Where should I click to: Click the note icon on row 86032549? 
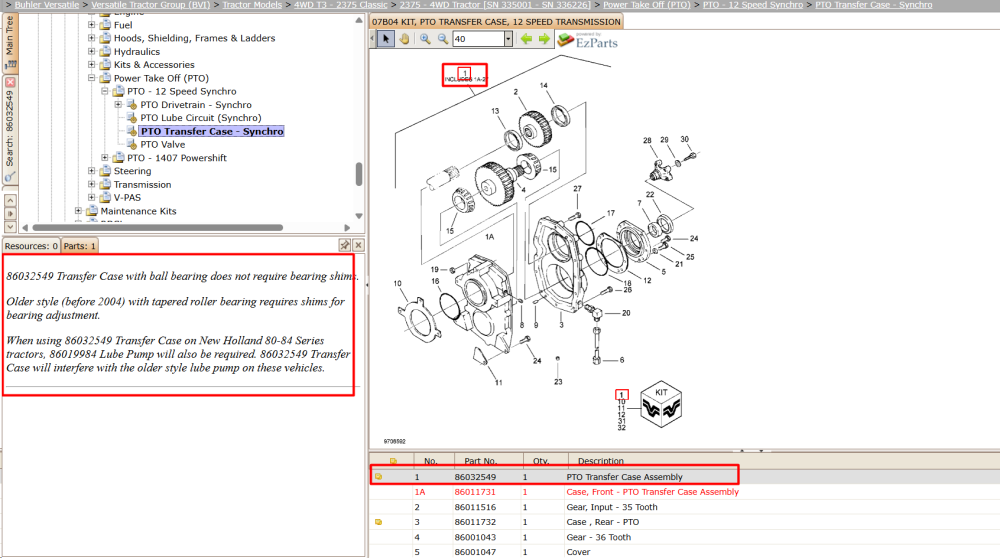(x=378, y=476)
